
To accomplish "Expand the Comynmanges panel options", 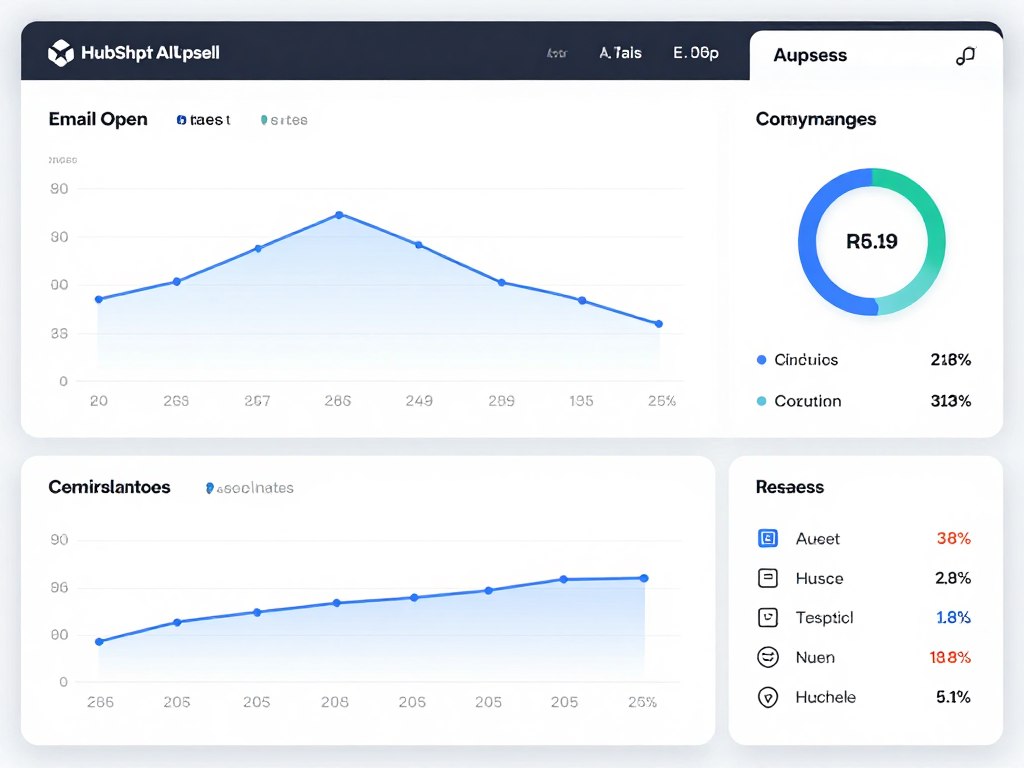I will pos(815,119).
